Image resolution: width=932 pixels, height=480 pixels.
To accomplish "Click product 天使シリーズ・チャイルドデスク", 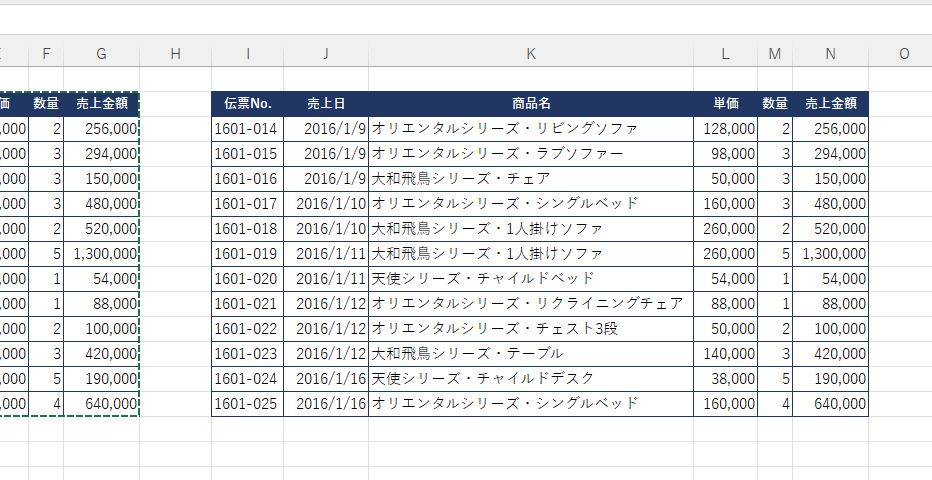I will pos(531,378).
